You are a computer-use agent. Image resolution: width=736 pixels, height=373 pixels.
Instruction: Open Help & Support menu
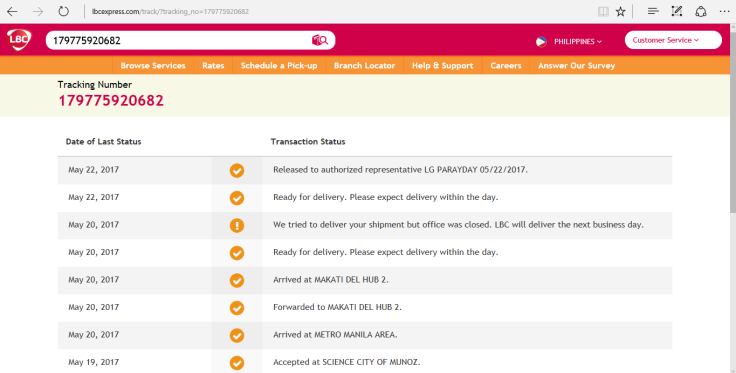(443, 66)
